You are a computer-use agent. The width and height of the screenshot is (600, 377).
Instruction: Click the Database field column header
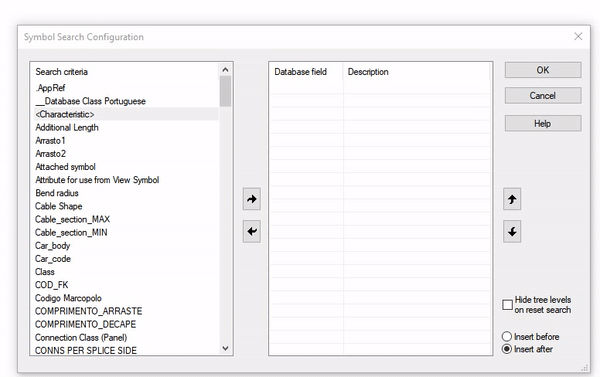click(306, 72)
